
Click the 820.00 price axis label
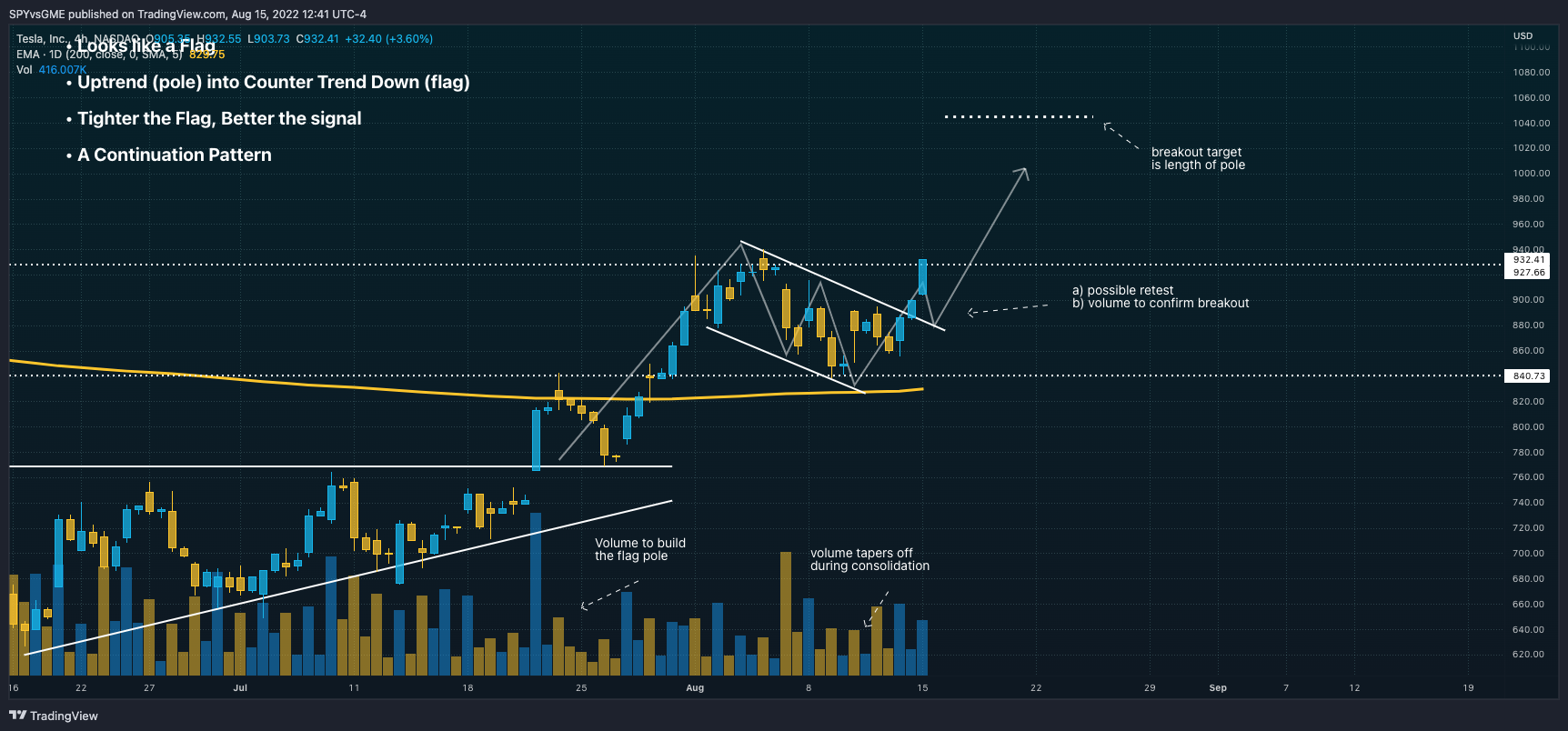[x=1528, y=401]
